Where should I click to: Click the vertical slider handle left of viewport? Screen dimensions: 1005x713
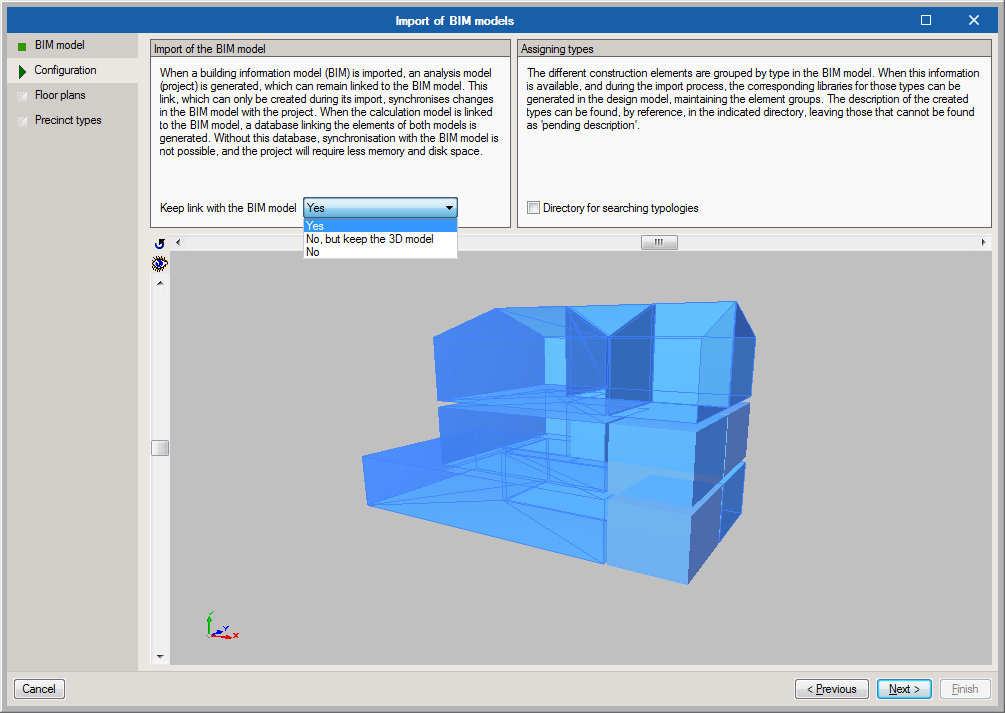pos(160,448)
